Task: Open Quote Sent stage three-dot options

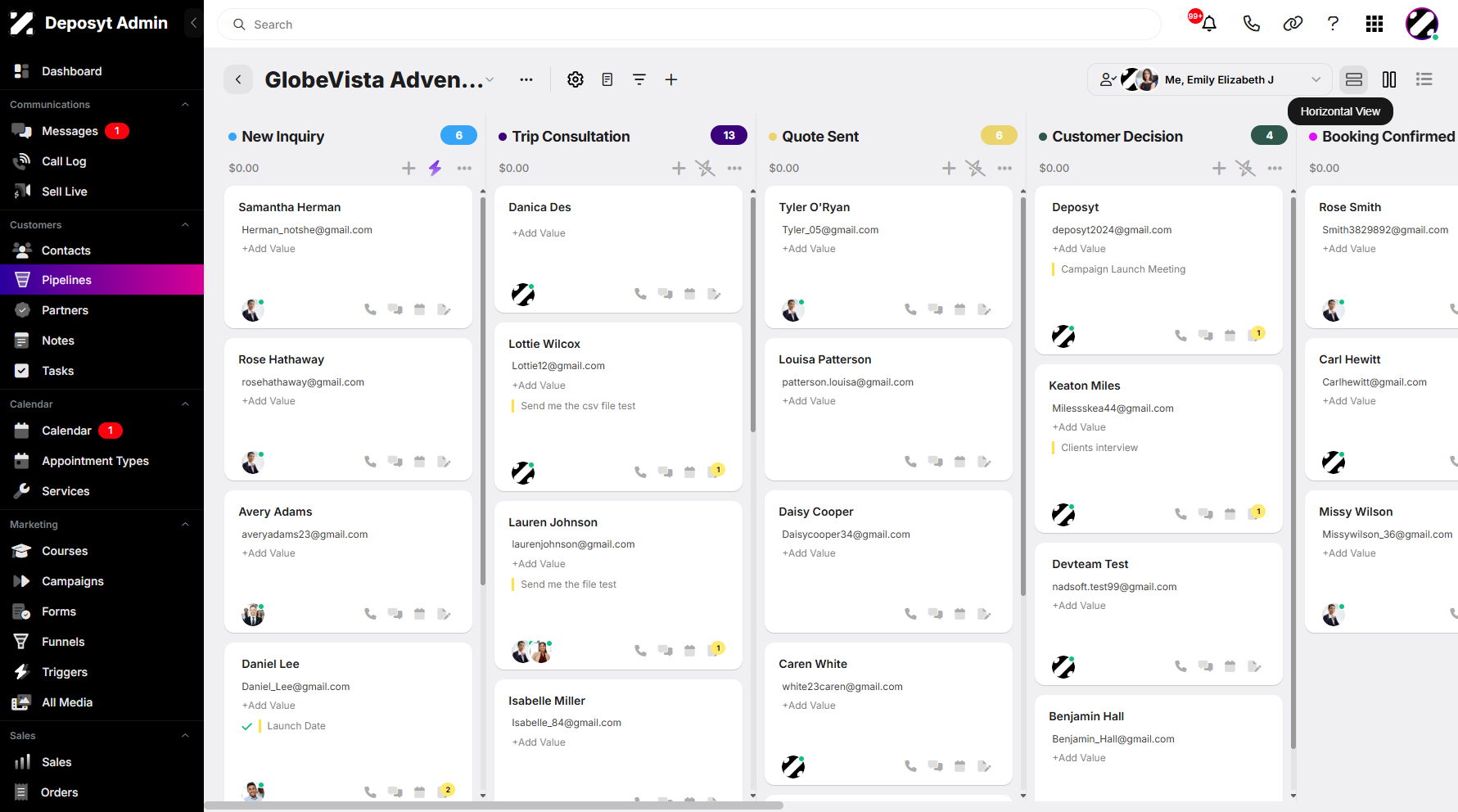Action: click(x=1004, y=168)
